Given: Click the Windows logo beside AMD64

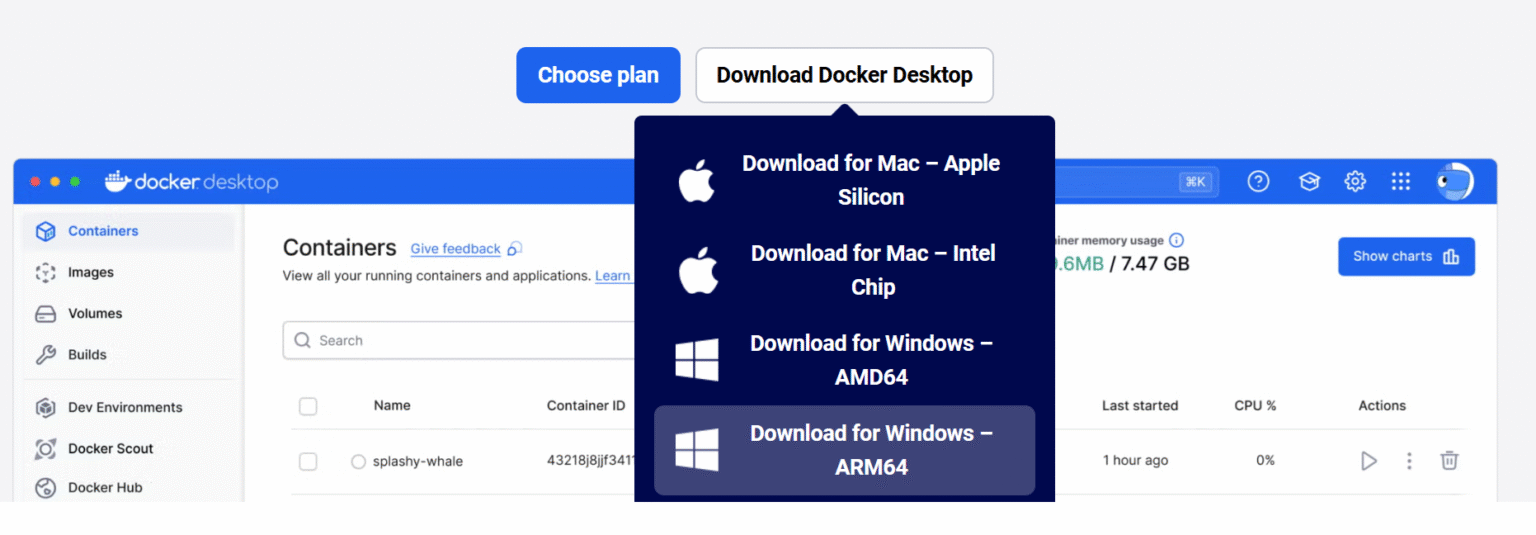Looking at the screenshot, I should pos(697,360).
